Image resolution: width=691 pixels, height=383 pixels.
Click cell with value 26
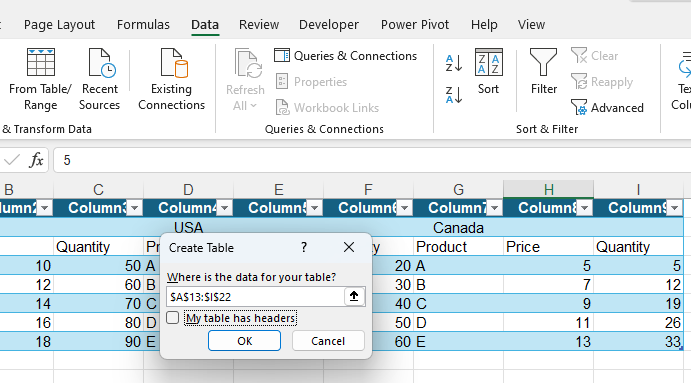pyautogui.click(x=638, y=323)
